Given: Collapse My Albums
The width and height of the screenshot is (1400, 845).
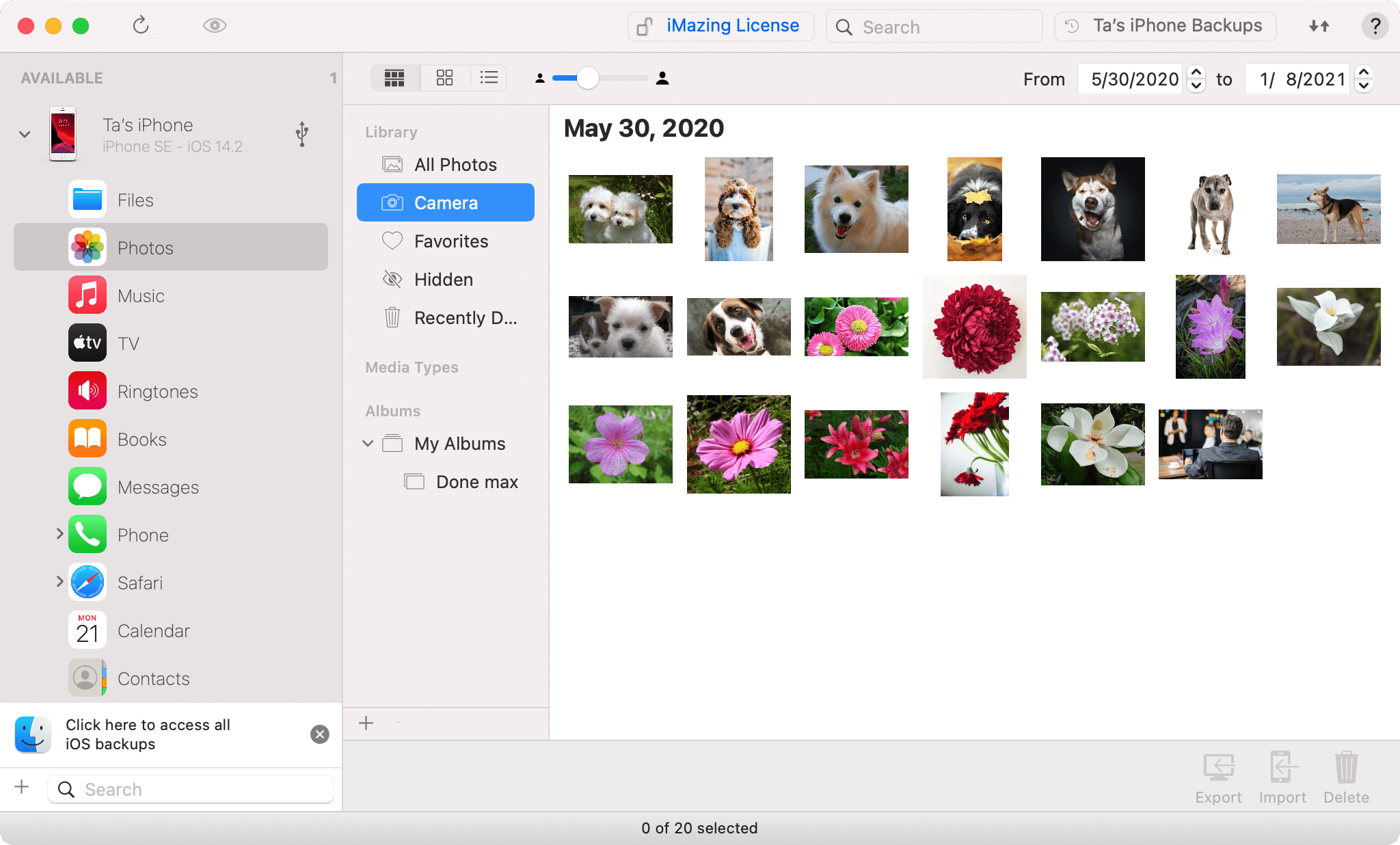Looking at the screenshot, I should pyautogui.click(x=368, y=443).
